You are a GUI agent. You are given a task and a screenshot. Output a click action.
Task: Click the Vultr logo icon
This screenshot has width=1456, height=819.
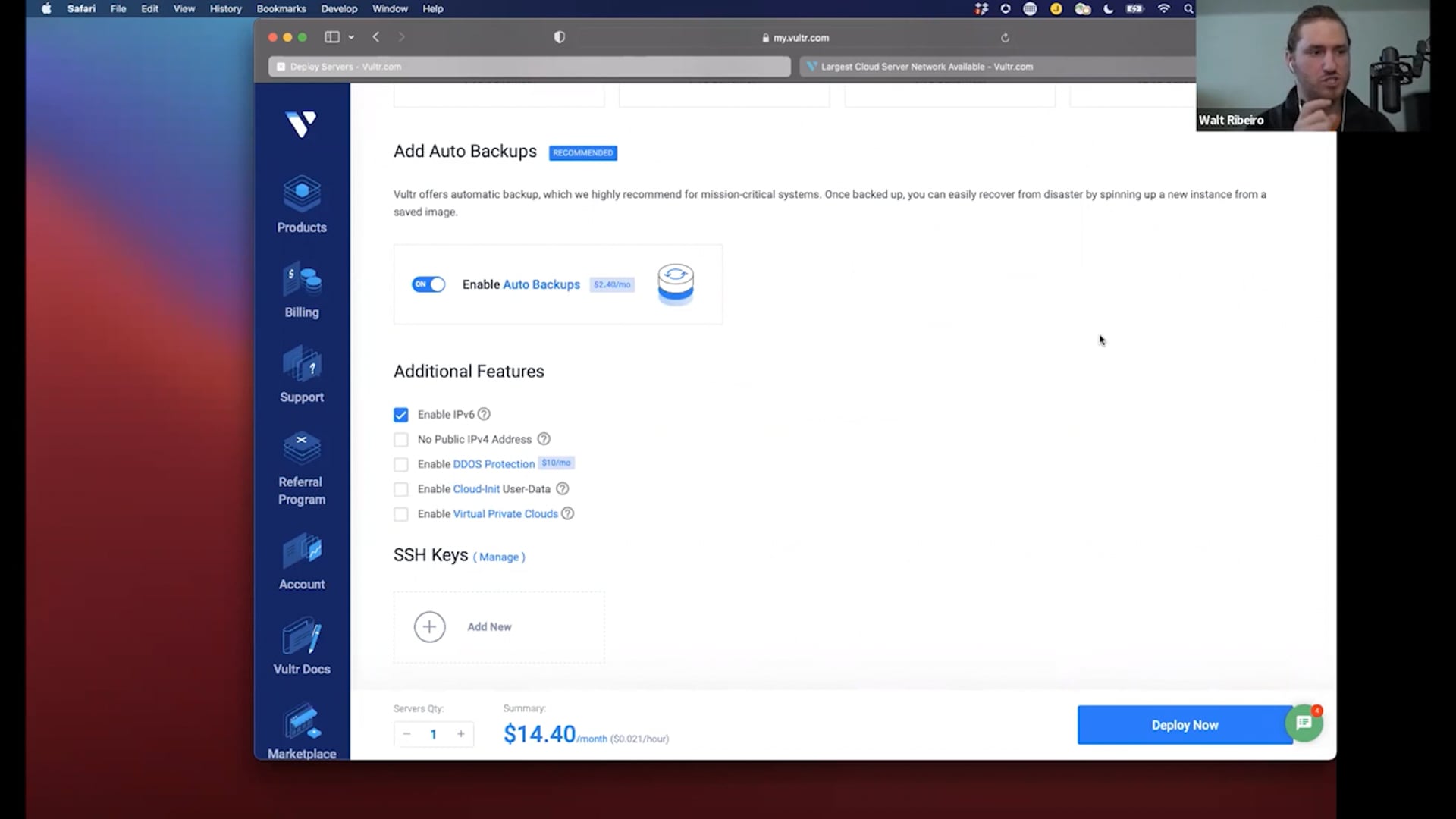click(301, 124)
